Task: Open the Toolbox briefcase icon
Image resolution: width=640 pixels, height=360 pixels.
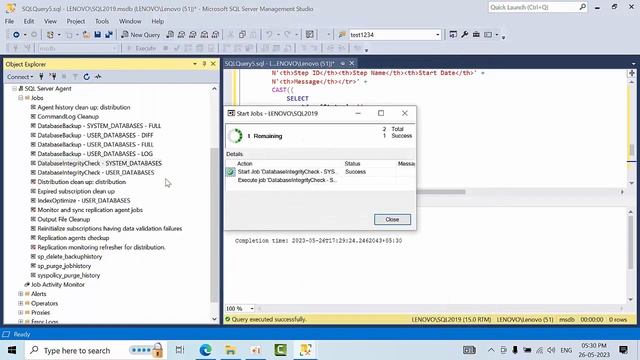Action: [476, 35]
